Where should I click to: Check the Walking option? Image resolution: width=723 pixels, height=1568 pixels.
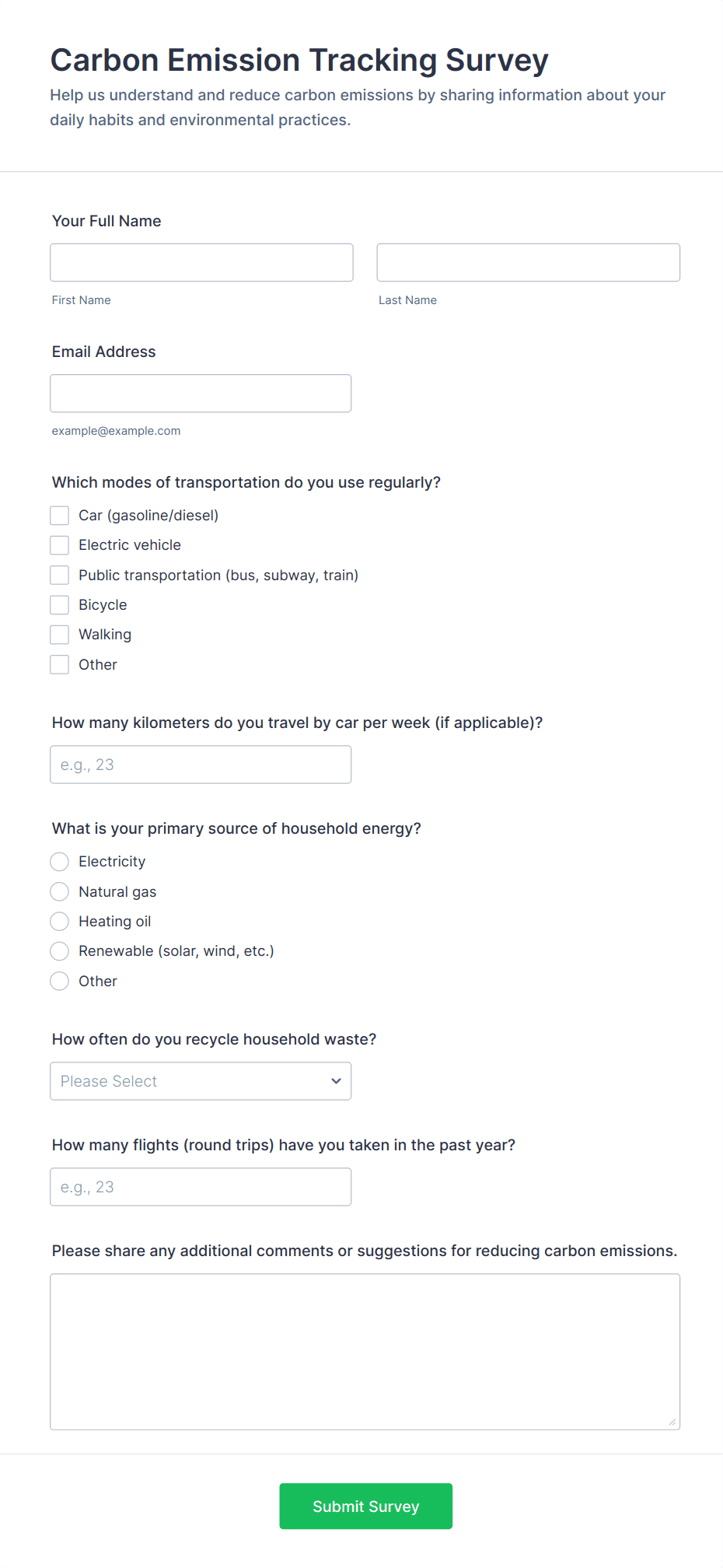point(60,635)
